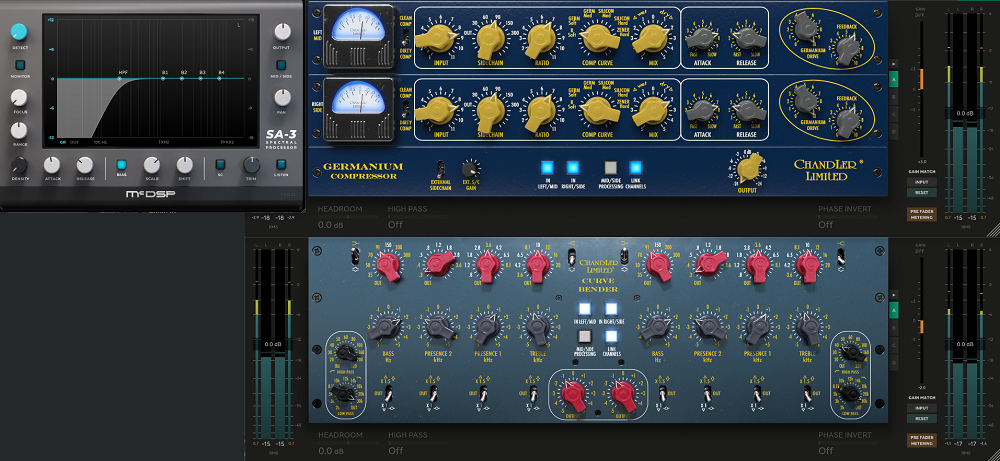Click the Focus knob on SA-3

point(19,98)
